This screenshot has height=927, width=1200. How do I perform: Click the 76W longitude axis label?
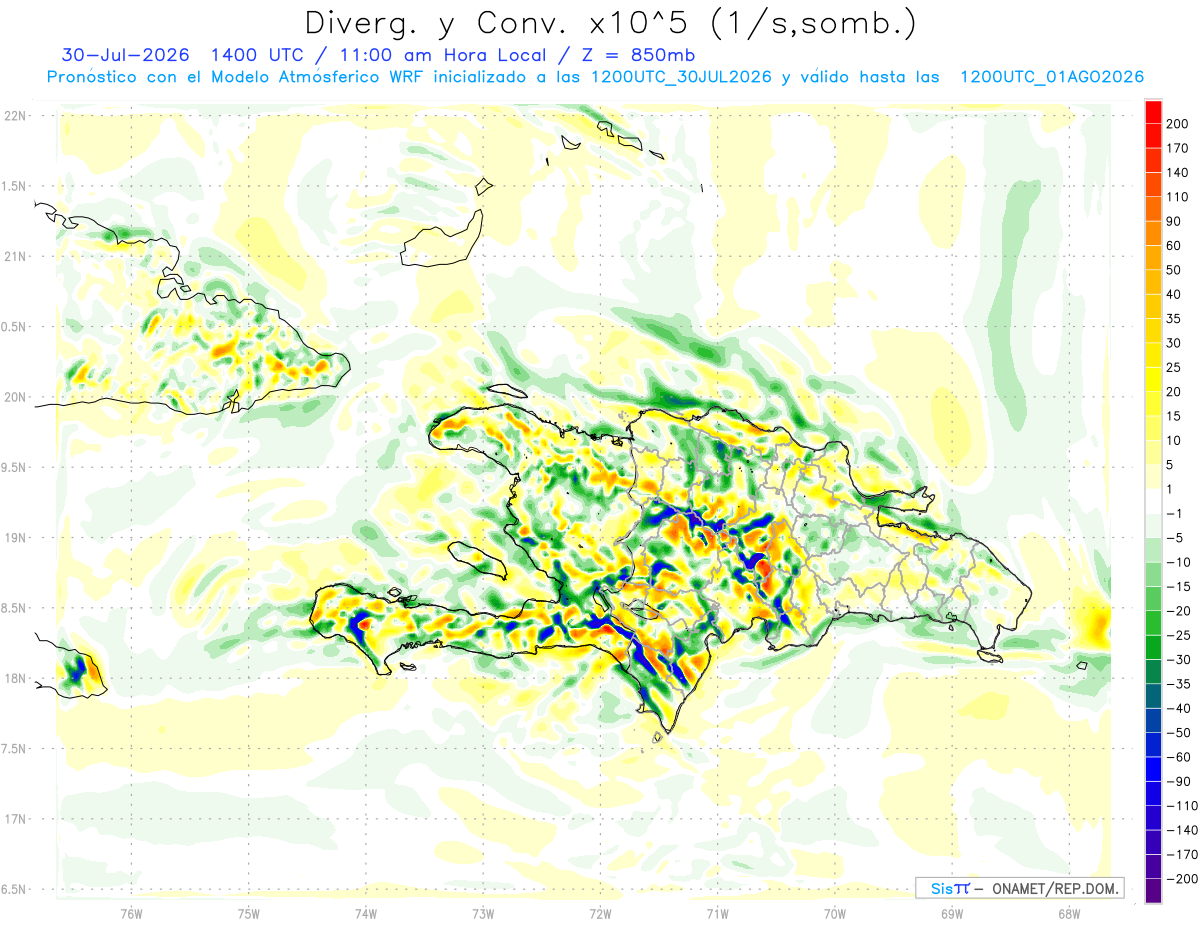pos(131,913)
